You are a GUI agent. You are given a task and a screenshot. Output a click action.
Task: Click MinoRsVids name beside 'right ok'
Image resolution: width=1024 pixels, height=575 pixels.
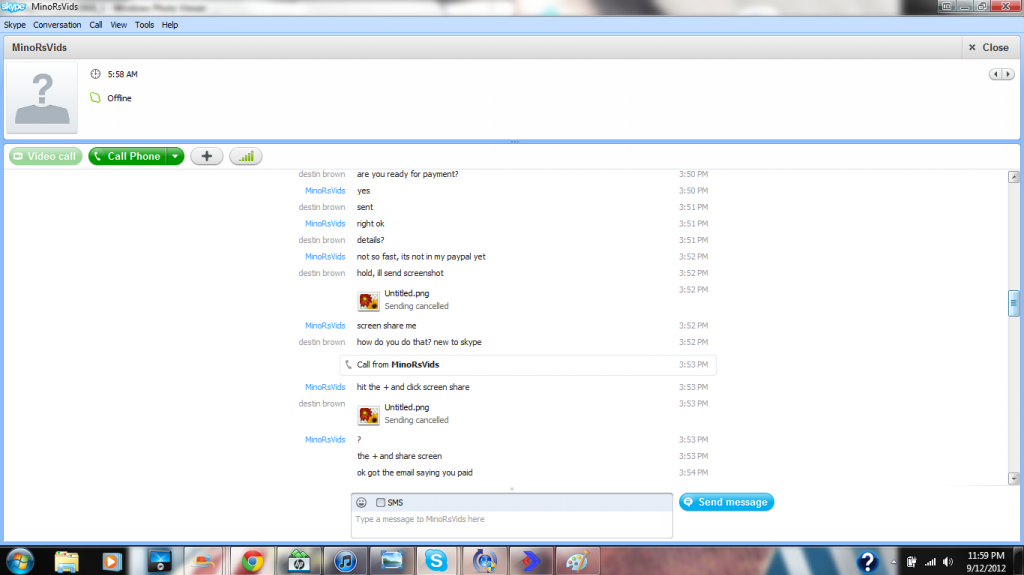325,223
